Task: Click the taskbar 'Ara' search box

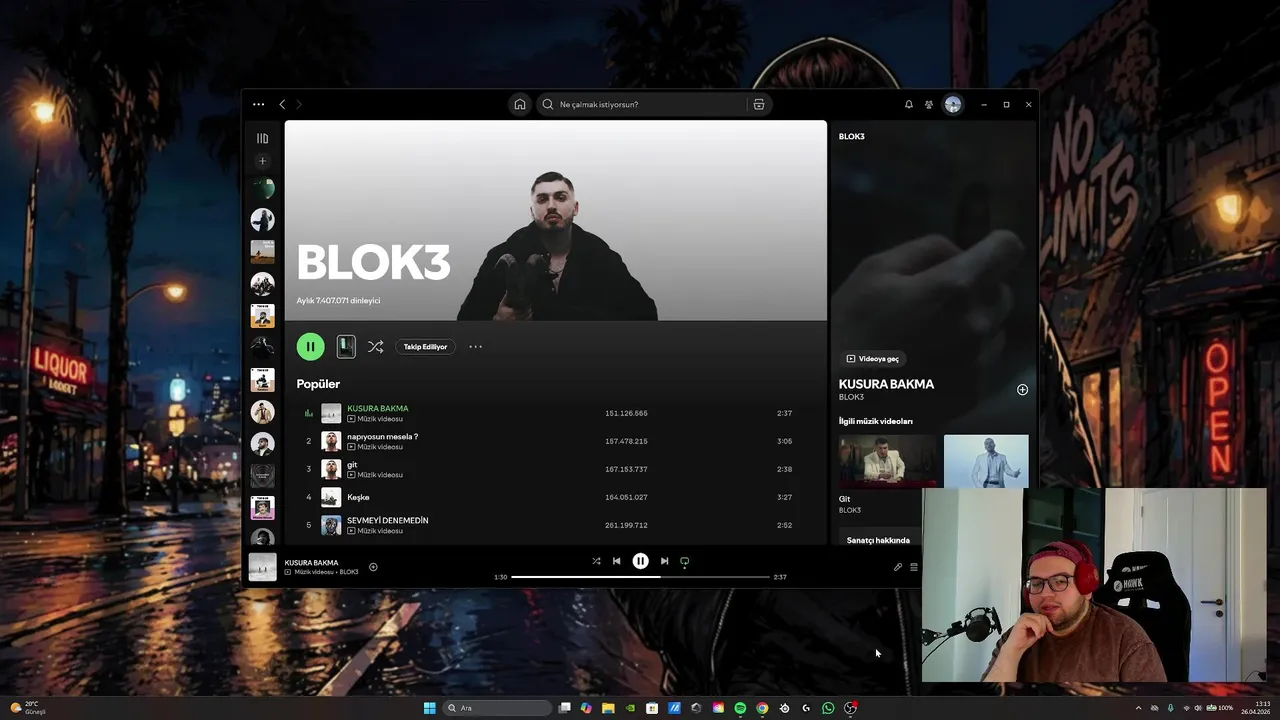Action: click(498, 708)
